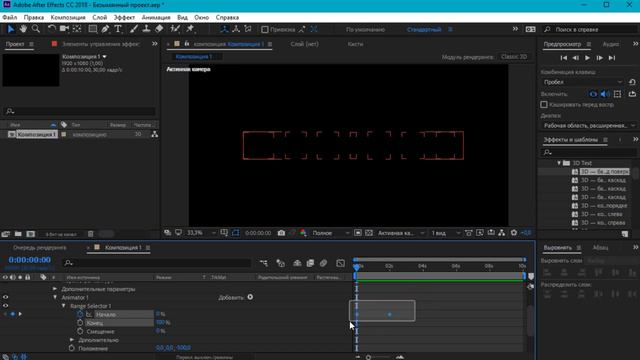Check the cache before playback checkbox
This screenshot has height=360, width=640.
544,104
